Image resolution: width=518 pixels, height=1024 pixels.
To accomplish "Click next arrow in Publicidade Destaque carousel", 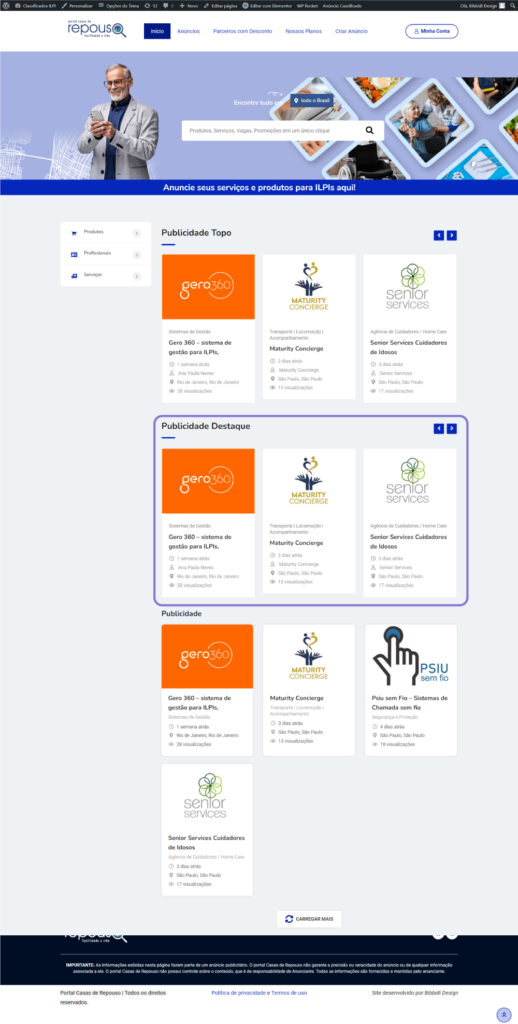I will pos(451,428).
